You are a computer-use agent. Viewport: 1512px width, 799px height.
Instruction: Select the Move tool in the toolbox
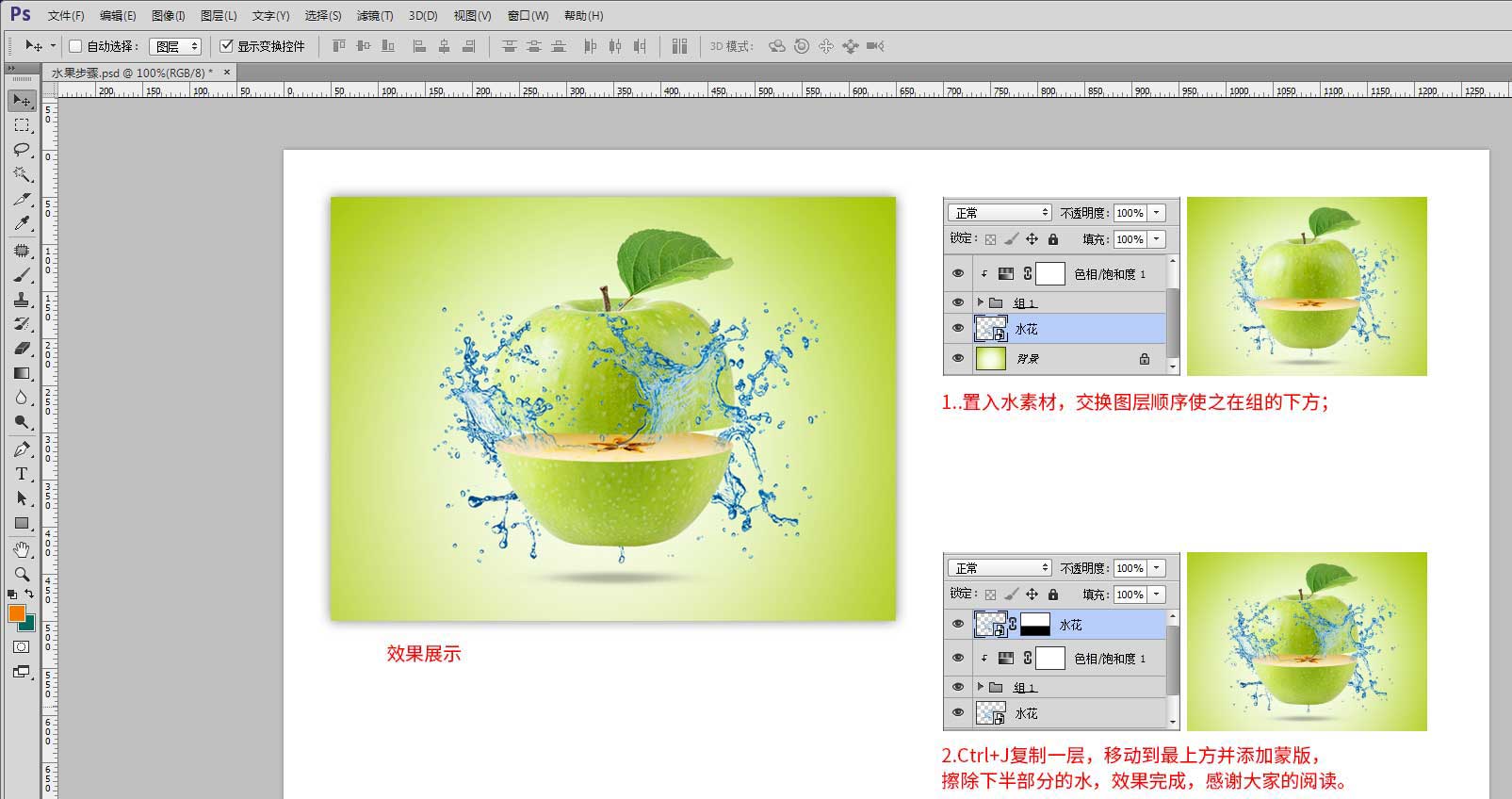pos(22,100)
